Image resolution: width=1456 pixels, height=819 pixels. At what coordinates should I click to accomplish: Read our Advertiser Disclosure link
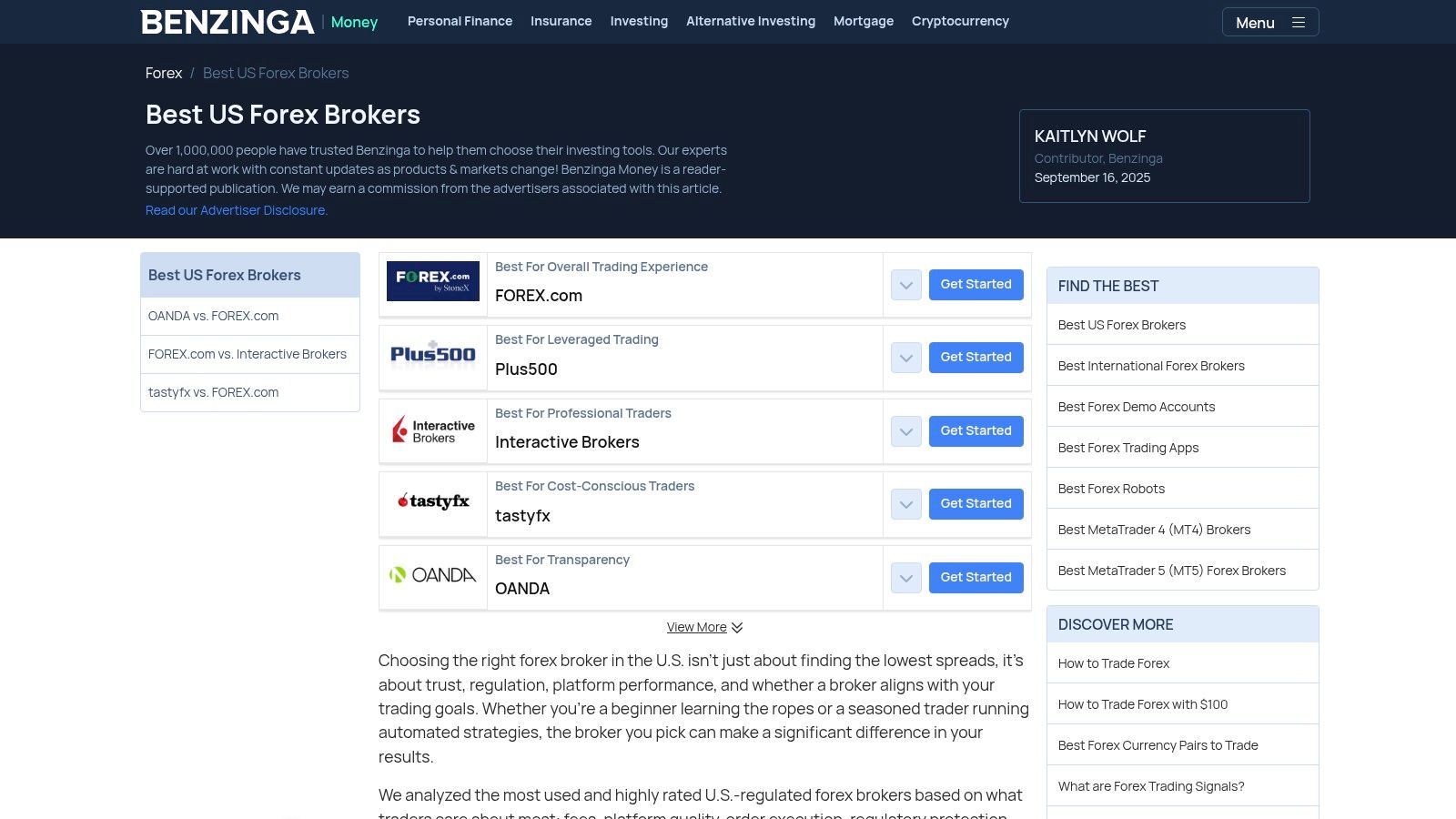[237, 210]
